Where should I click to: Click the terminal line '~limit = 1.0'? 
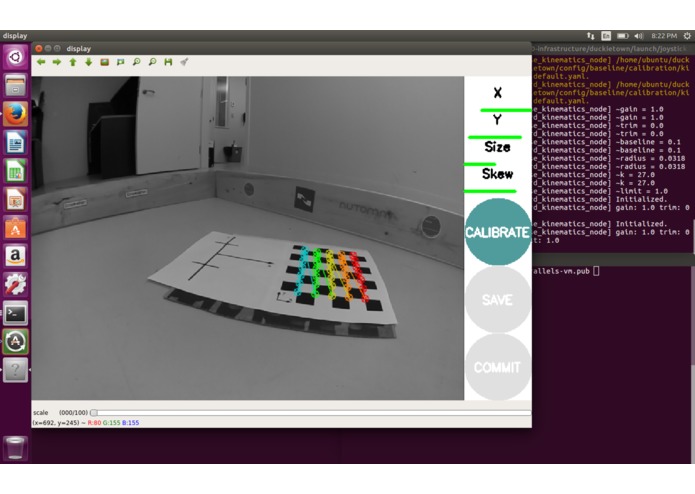click(x=642, y=191)
